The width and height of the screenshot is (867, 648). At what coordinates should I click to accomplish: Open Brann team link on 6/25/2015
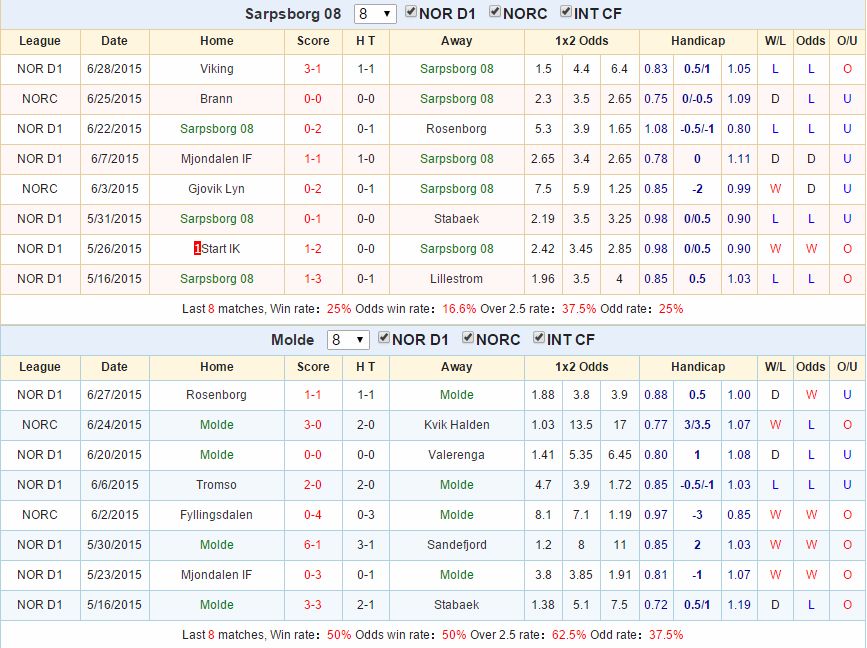[216, 99]
